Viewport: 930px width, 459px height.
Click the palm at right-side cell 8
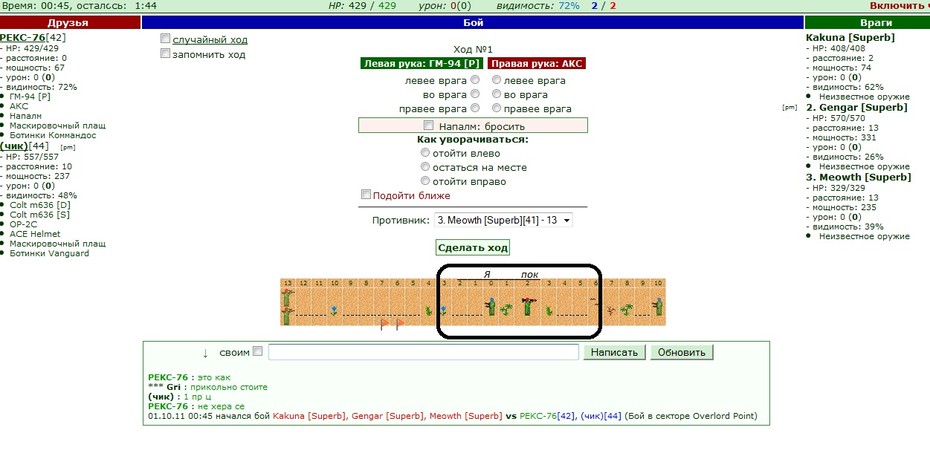point(626,310)
